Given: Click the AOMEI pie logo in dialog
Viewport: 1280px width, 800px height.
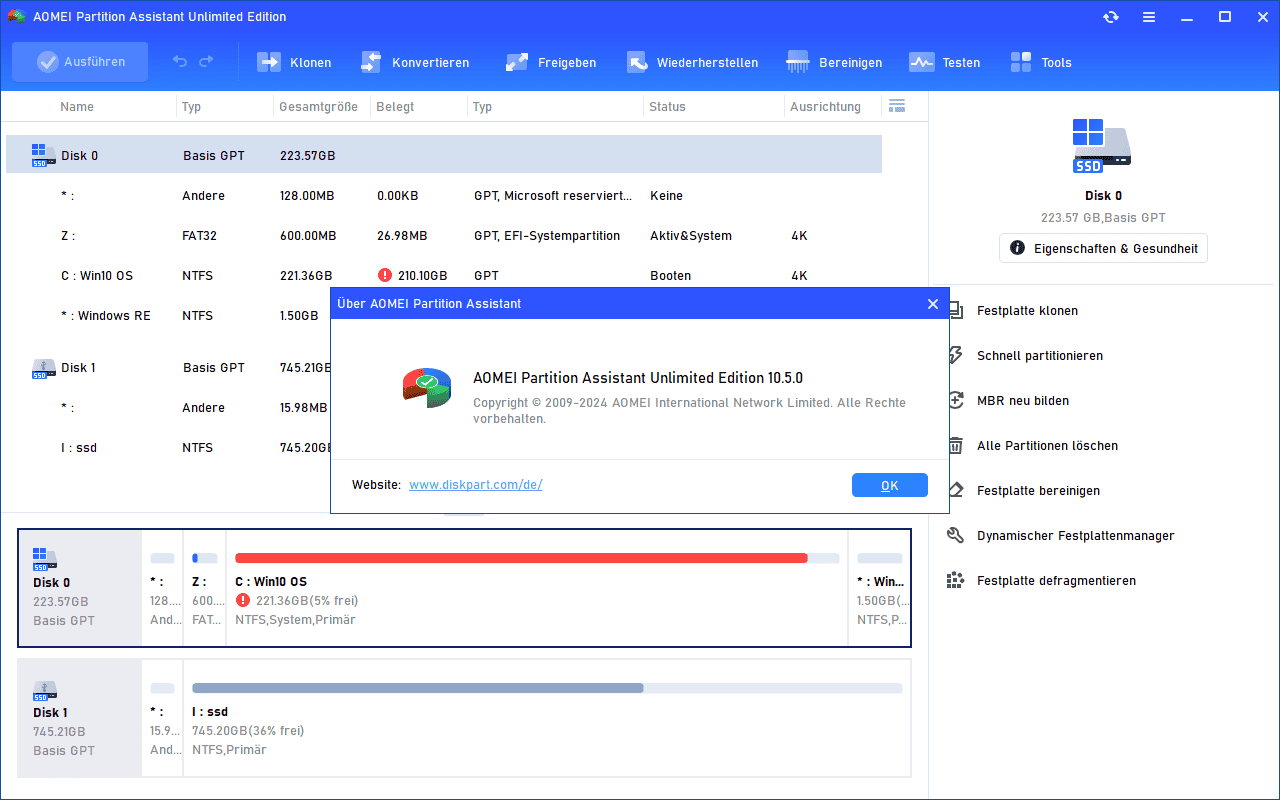Looking at the screenshot, I should (x=427, y=387).
